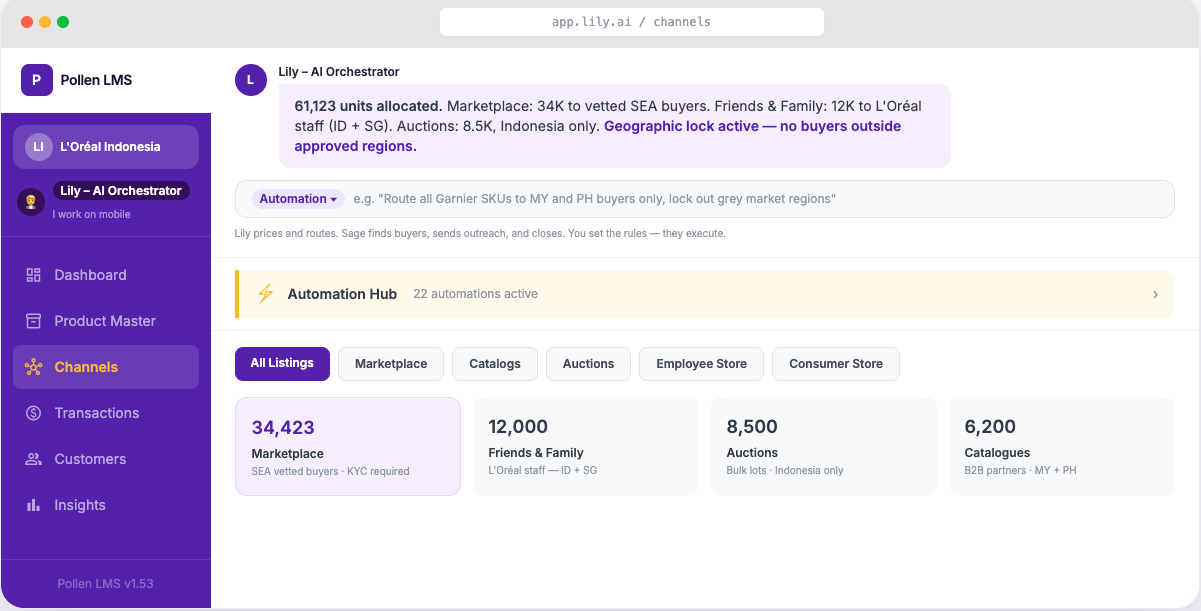Click the Lily – AI Orchestrator sidebar badge
Viewport: 1201px width, 611px height.
121,191
